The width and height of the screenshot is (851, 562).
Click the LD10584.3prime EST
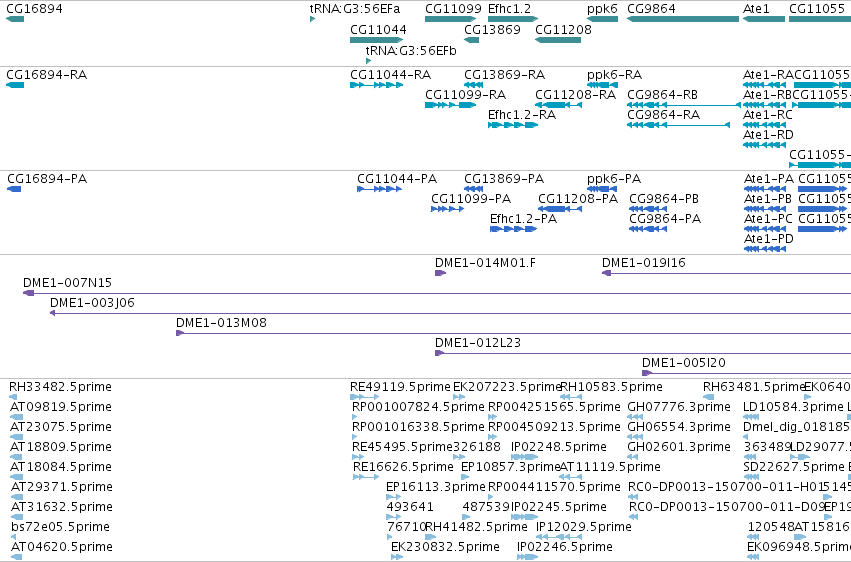tap(751, 417)
